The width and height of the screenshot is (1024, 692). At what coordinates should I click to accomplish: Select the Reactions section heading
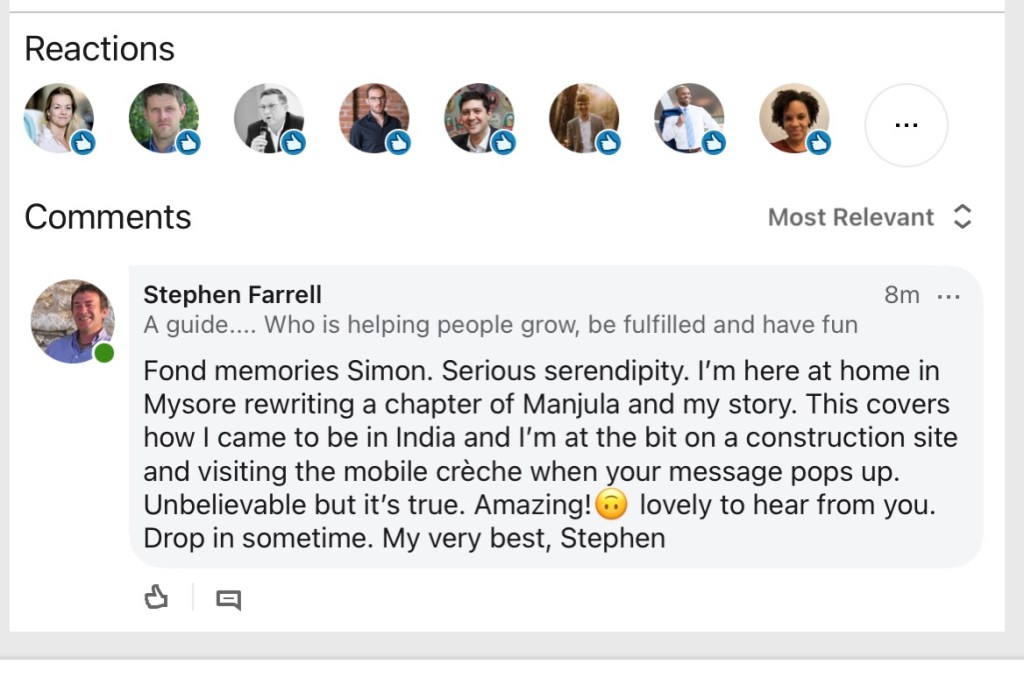coord(99,49)
